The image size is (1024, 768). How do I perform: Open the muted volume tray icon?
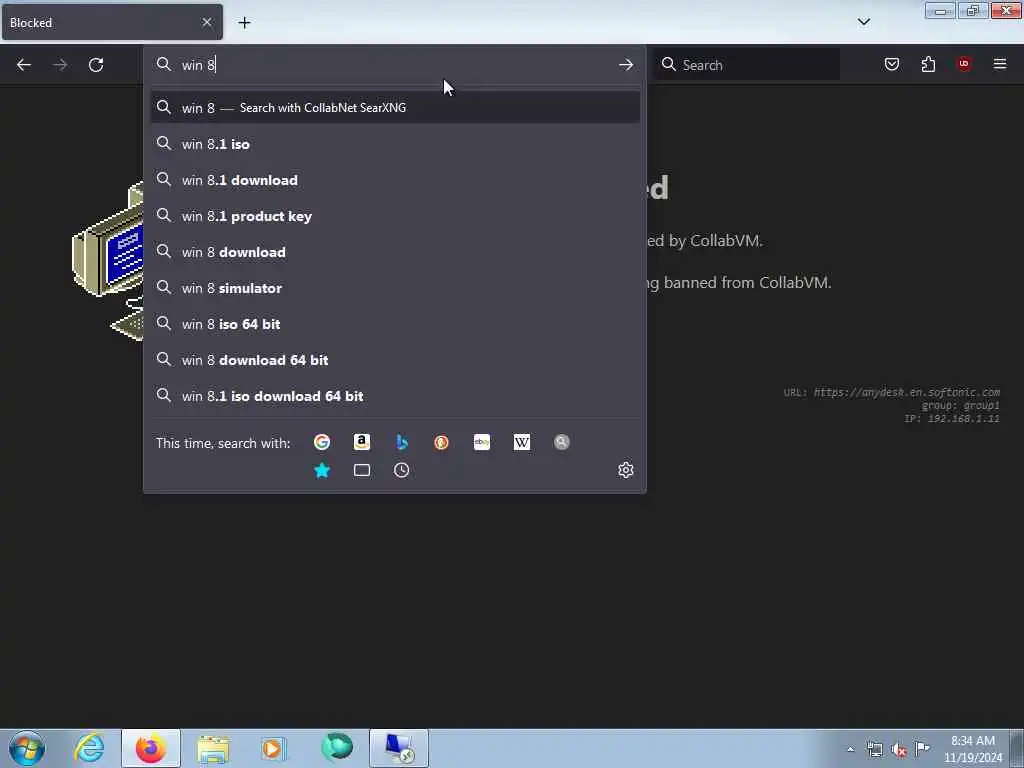click(x=899, y=750)
